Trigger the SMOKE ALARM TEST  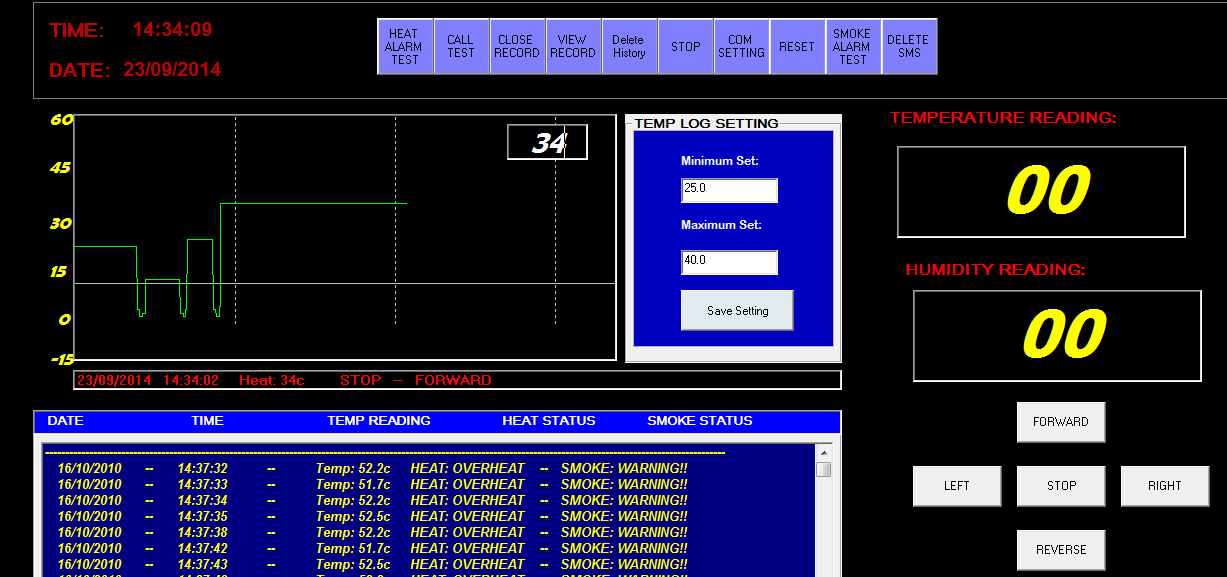click(x=853, y=45)
